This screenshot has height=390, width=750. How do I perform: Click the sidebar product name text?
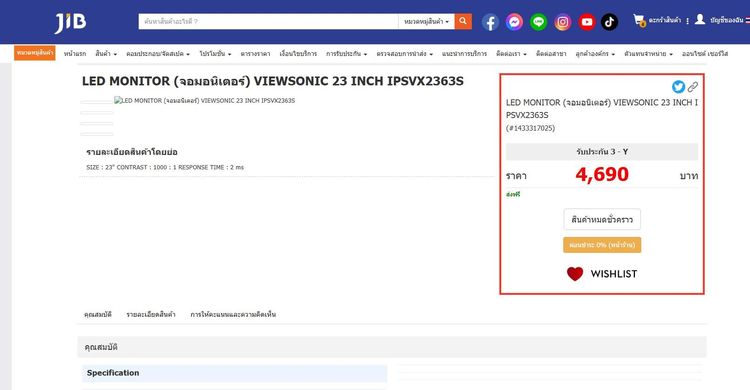click(602, 109)
